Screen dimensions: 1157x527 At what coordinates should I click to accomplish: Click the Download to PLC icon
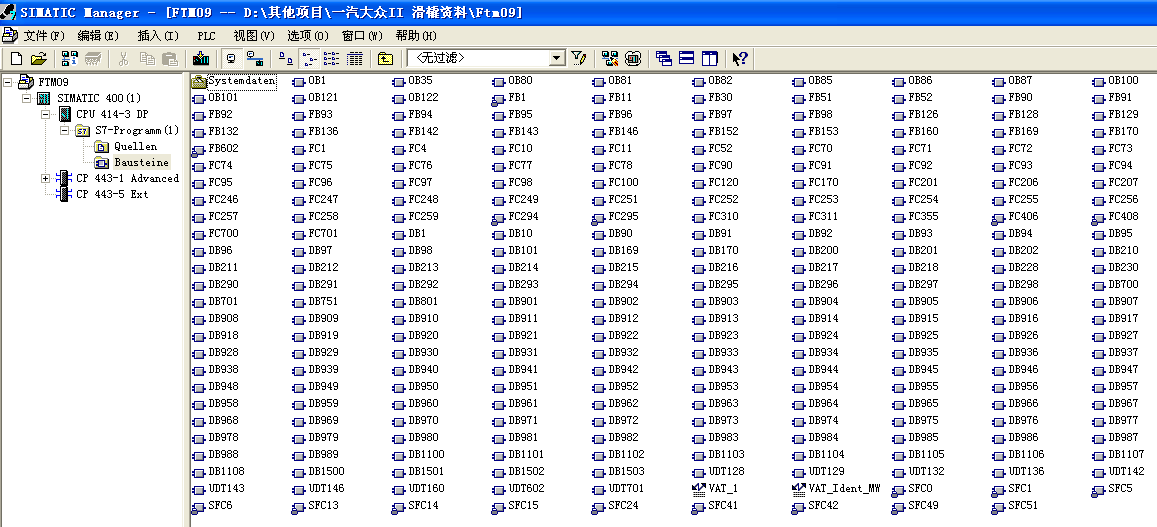click(x=202, y=59)
